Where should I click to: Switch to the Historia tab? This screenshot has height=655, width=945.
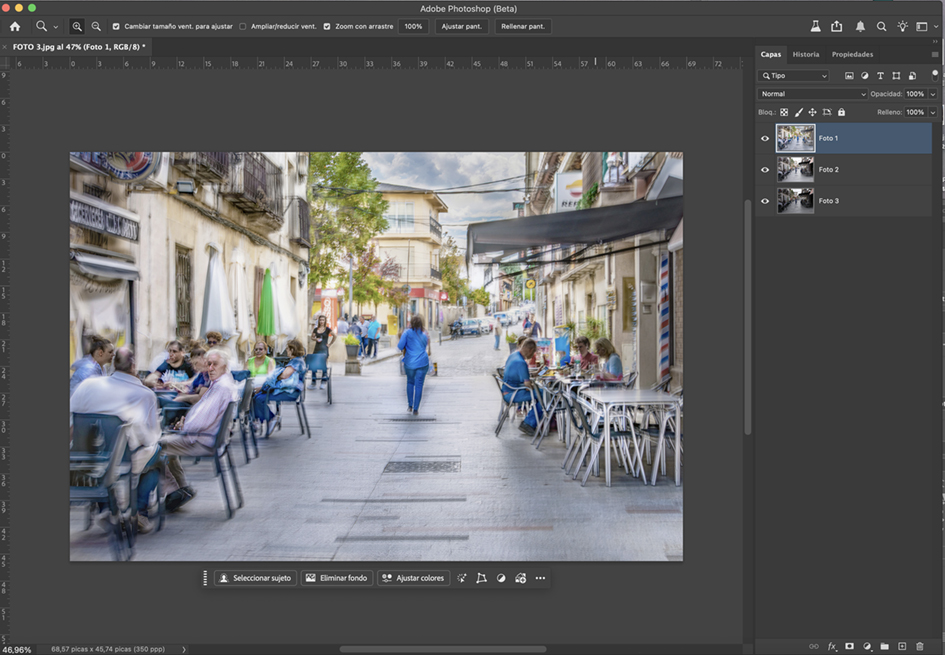(x=805, y=54)
